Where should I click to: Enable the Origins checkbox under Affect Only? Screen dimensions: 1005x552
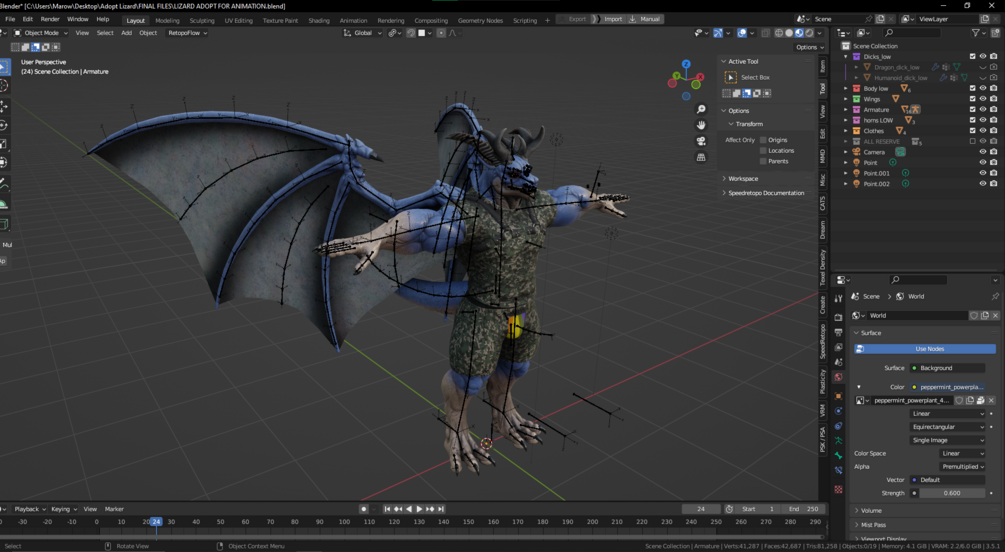763,140
